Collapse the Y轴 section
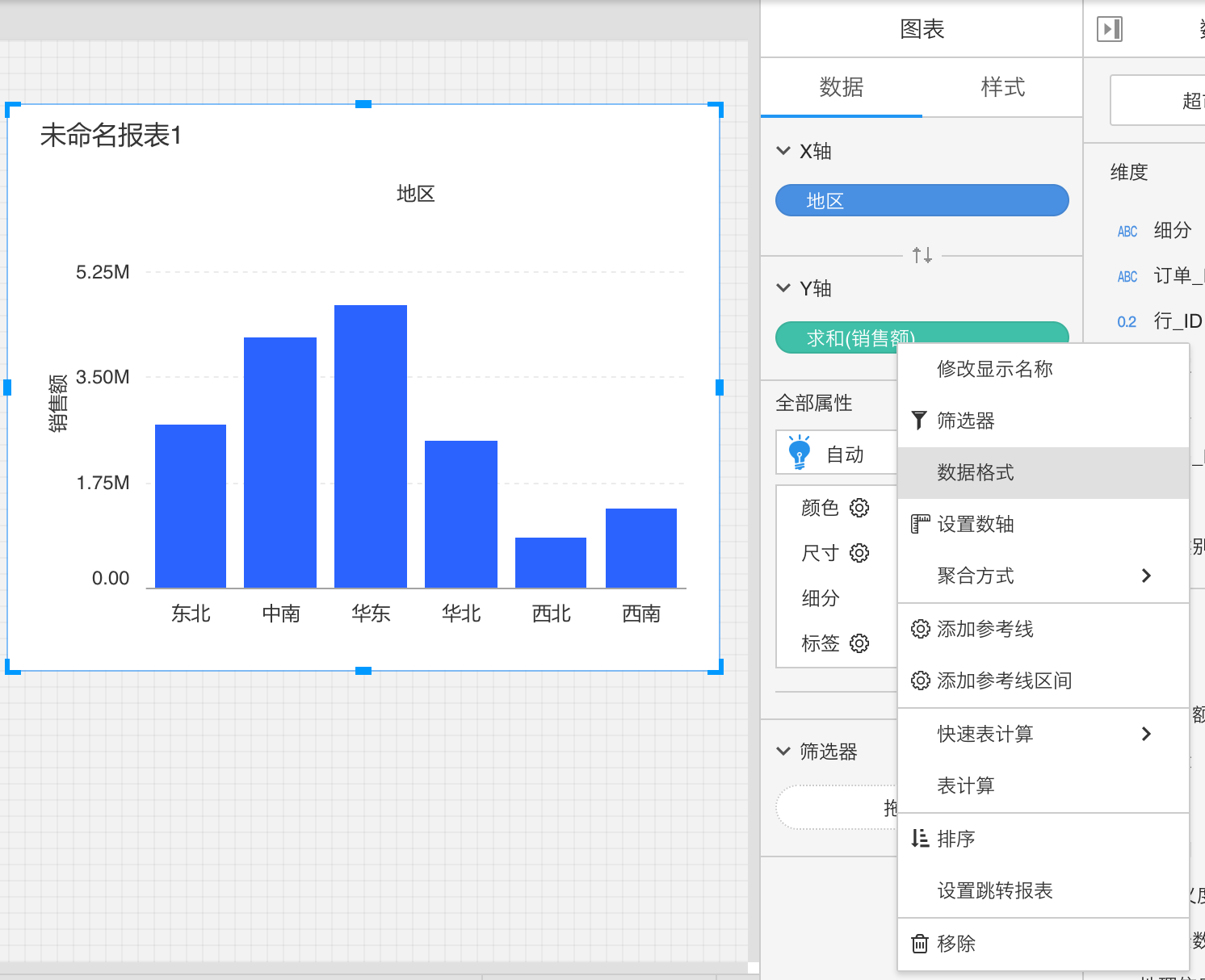This screenshot has height=980, width=1205. pyautogui.click(x=783, y=288)
